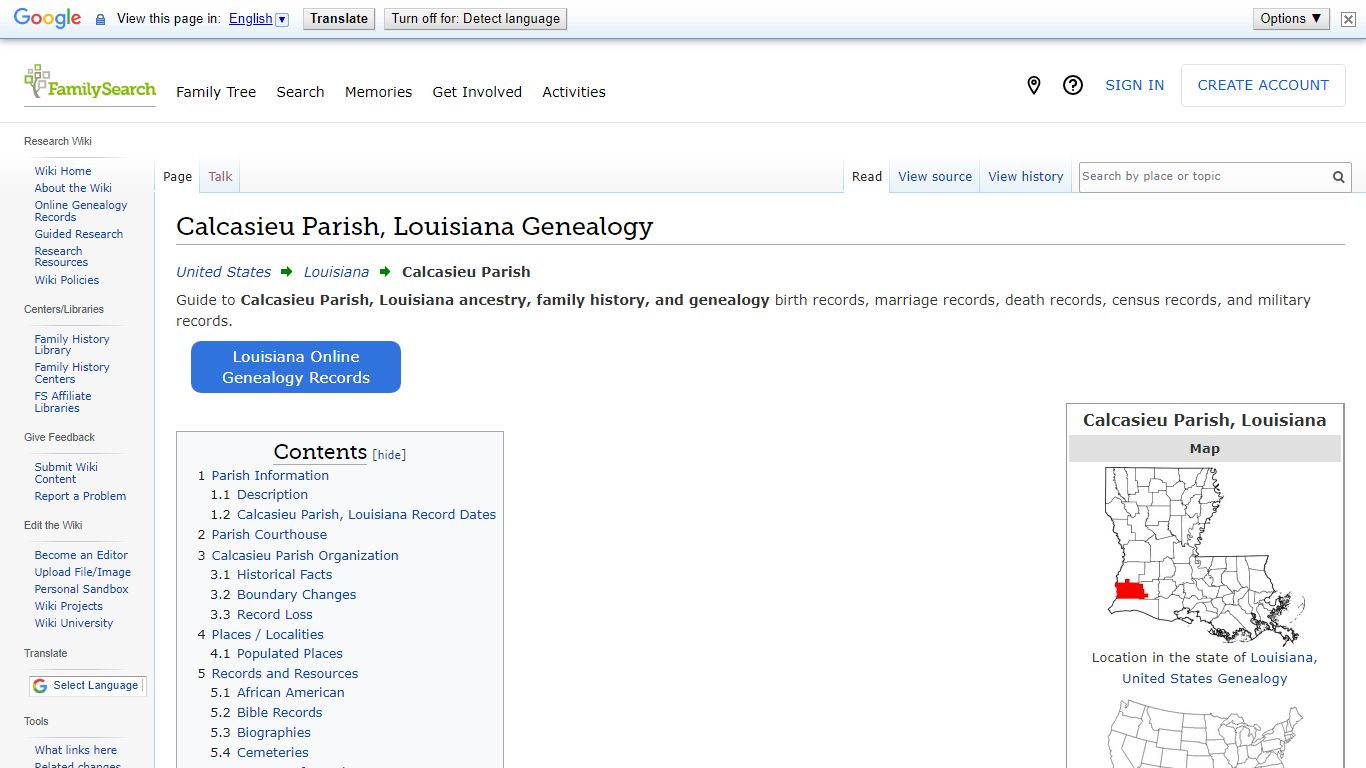
Task: Open Wiki Policies
Action: 67,280
